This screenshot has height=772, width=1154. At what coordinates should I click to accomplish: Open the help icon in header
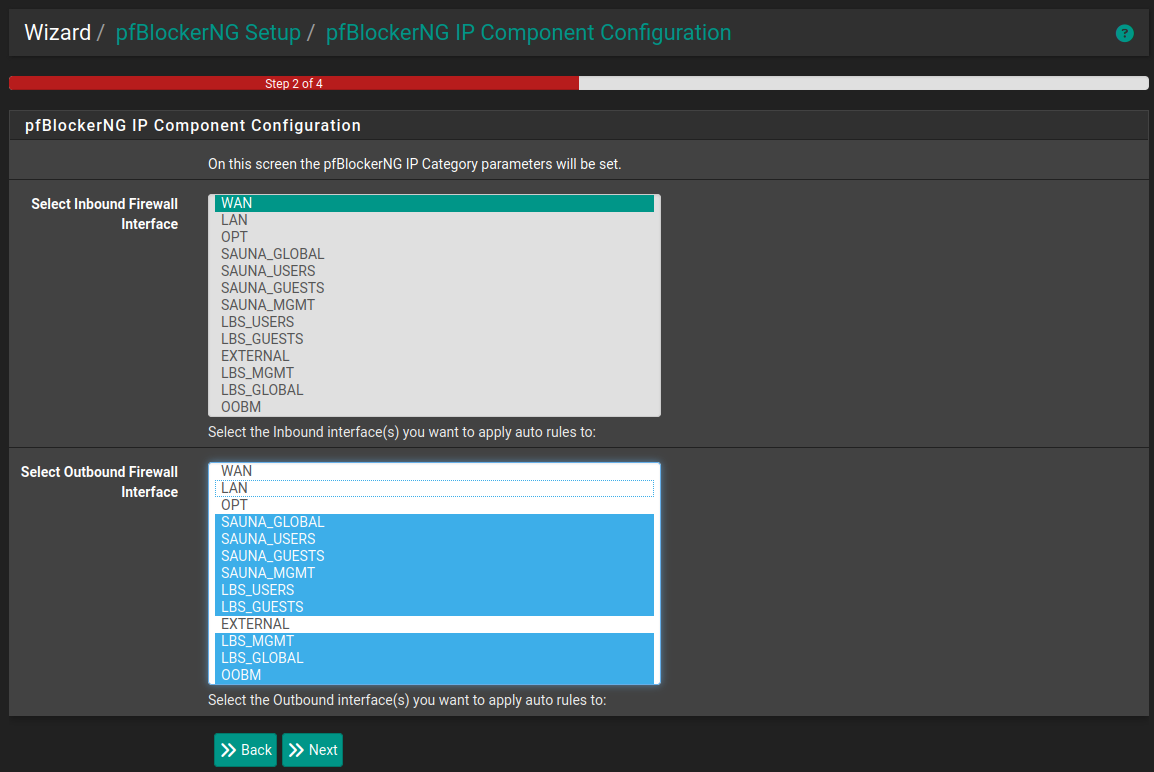tap(1124, 33)
